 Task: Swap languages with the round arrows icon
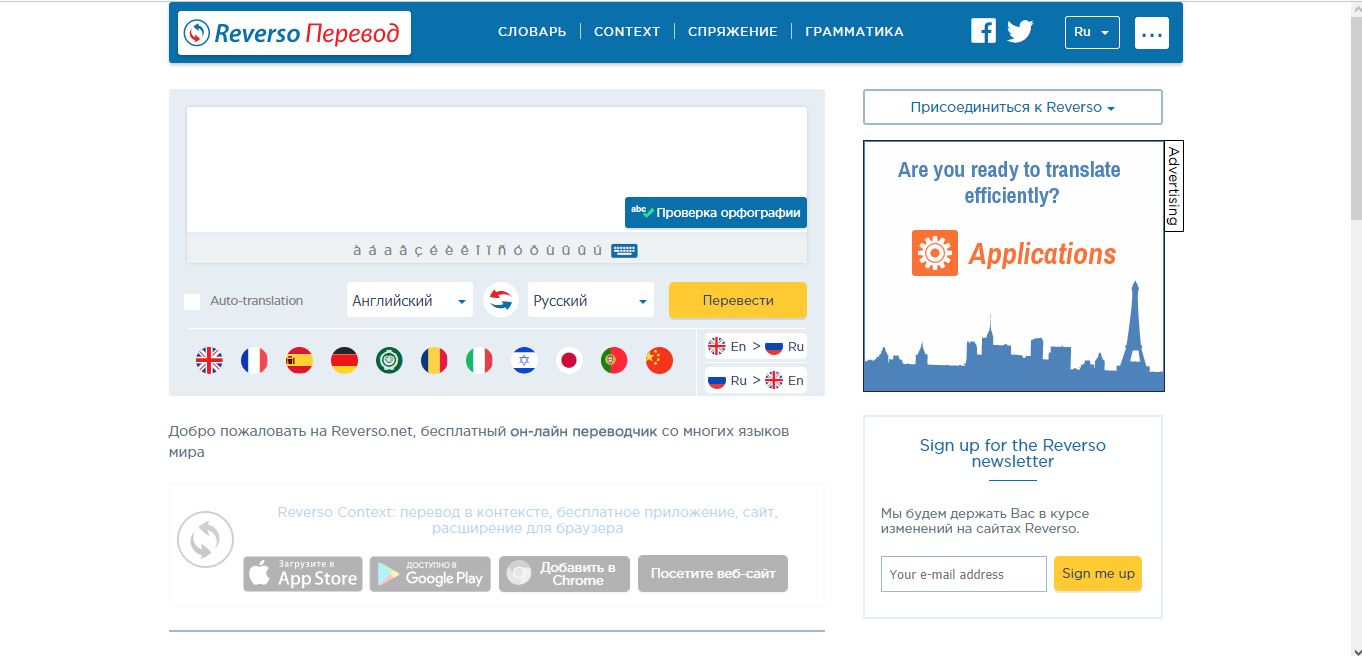tap(500, 299)
